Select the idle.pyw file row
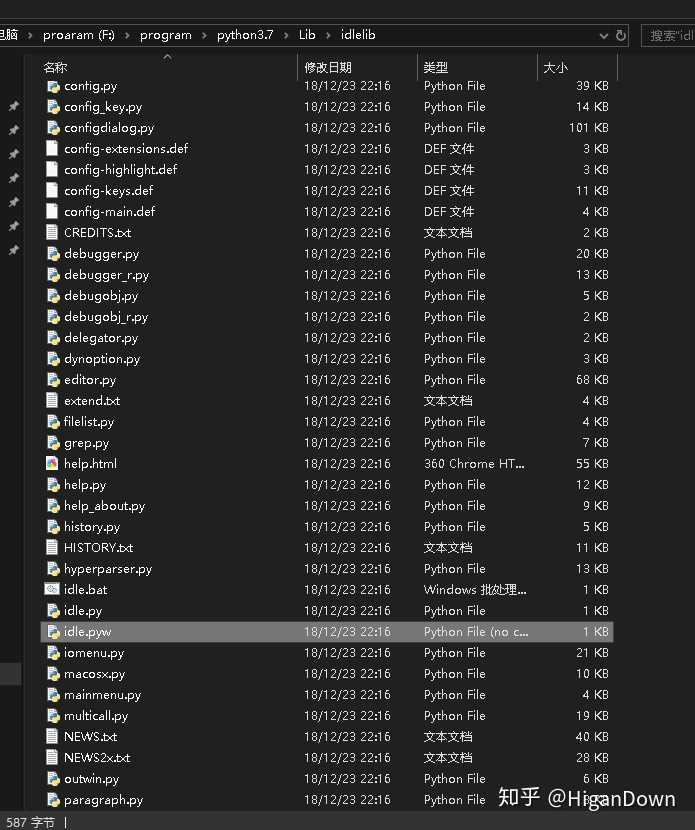The image size is (695, 830). coord(300,632)
